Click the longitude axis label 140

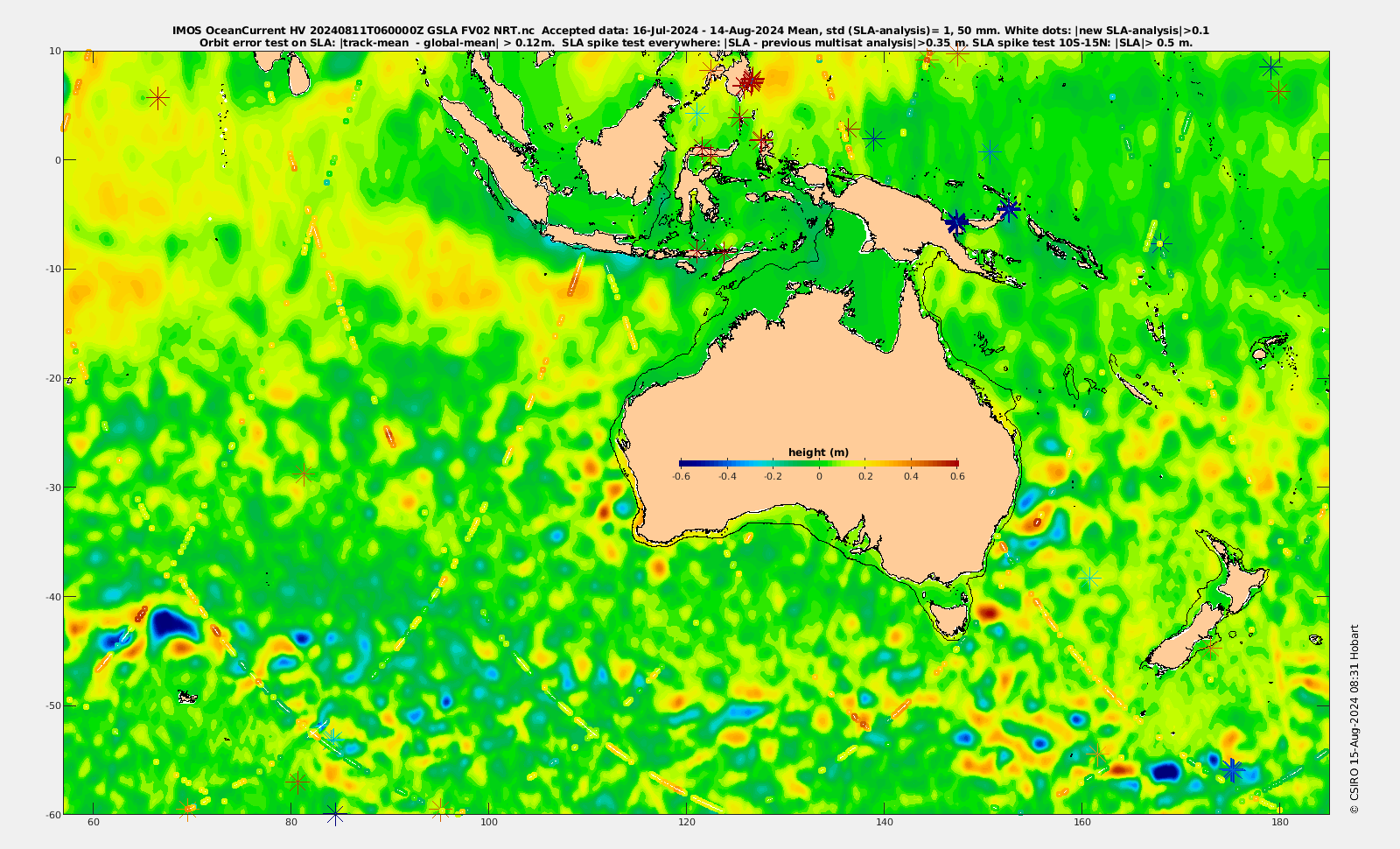[885, 822]
